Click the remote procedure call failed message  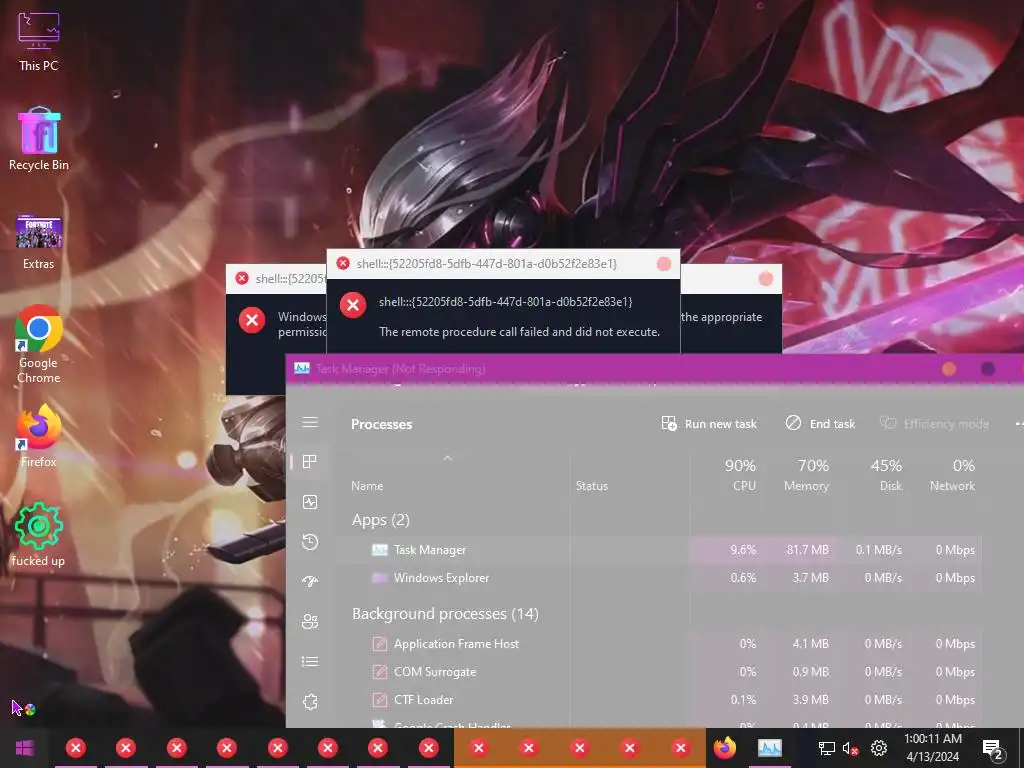point(519,332)
